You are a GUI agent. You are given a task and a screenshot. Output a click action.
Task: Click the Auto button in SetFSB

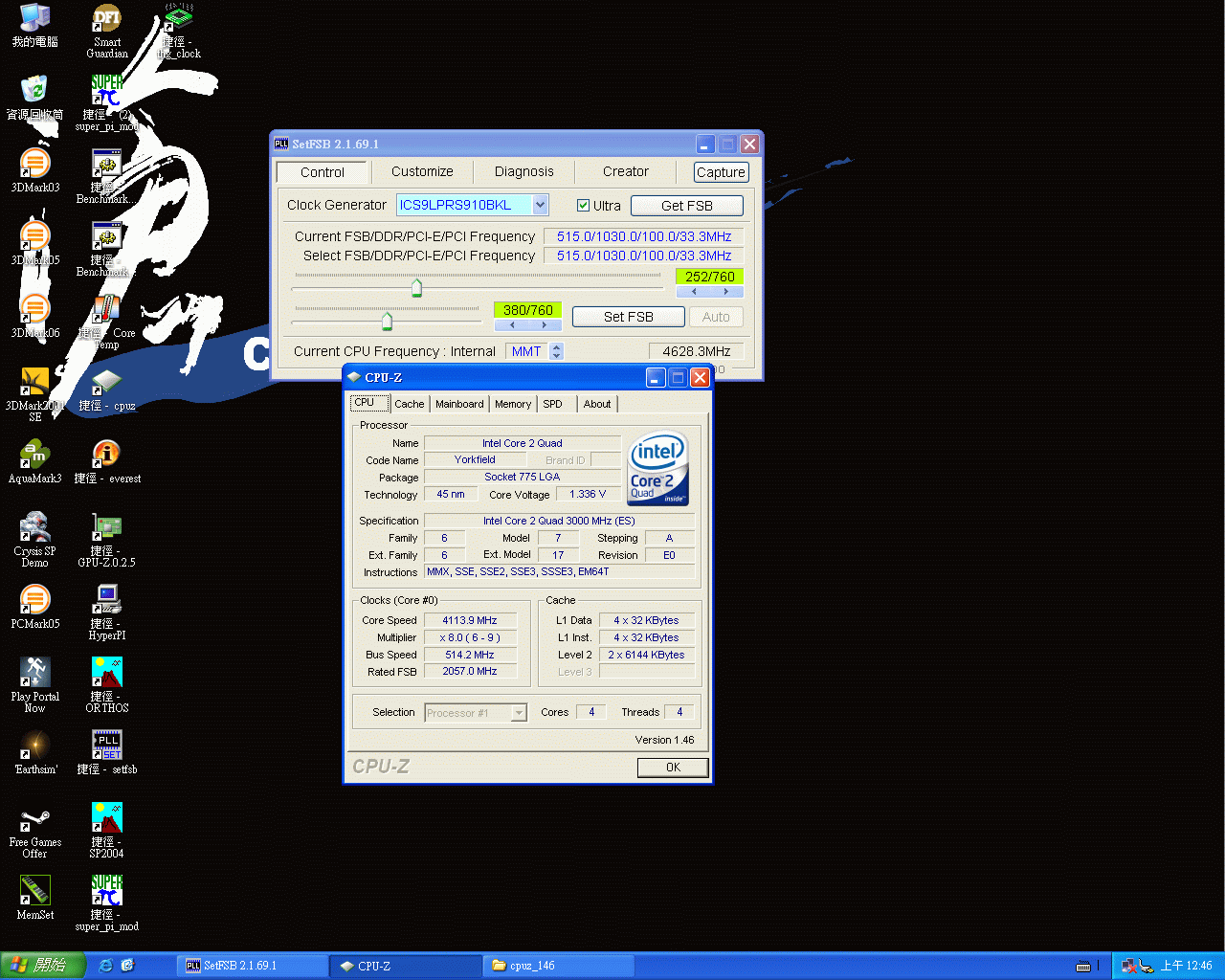716,317
